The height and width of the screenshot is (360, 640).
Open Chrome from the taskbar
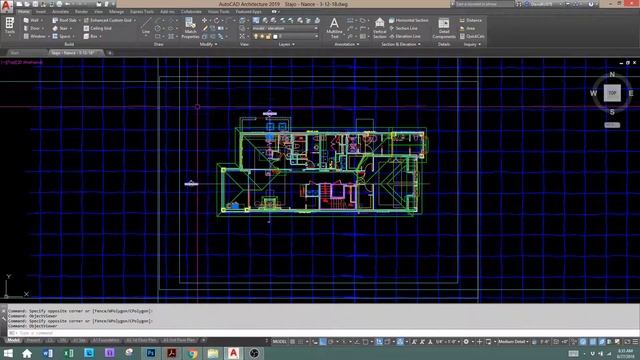coord(192,353)
